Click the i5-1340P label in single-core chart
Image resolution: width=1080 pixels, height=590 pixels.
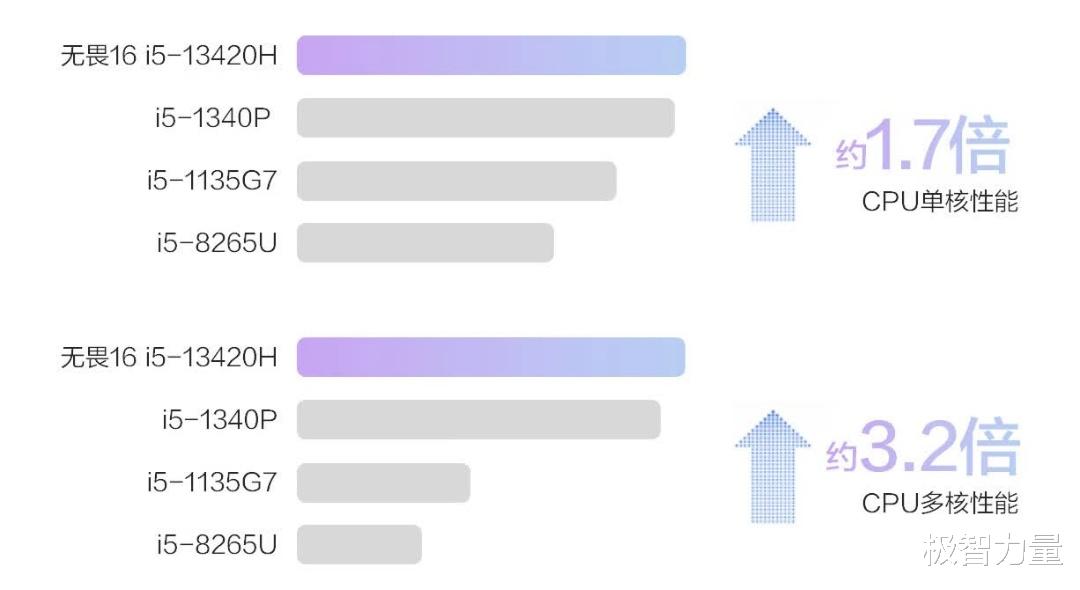coord(212,118)
